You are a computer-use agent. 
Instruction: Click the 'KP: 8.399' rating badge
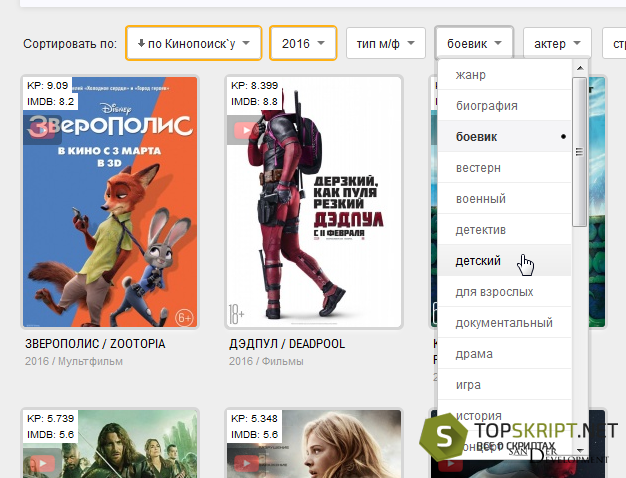coord(254,85)
